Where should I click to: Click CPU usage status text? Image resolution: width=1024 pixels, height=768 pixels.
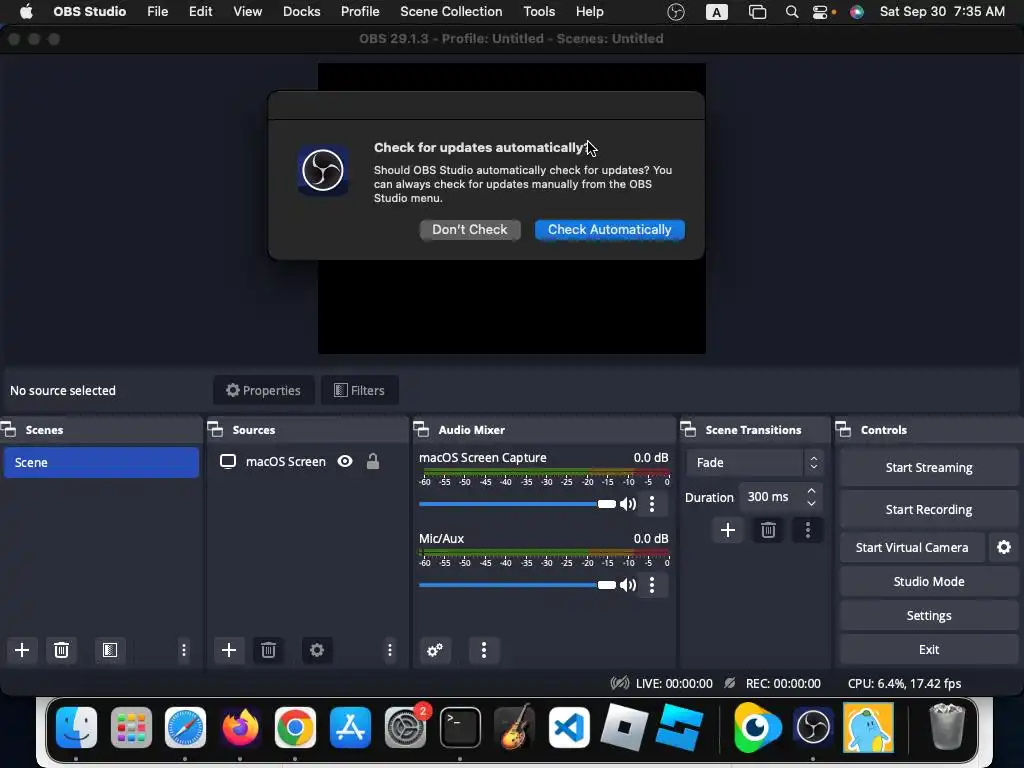coord(904,684)
